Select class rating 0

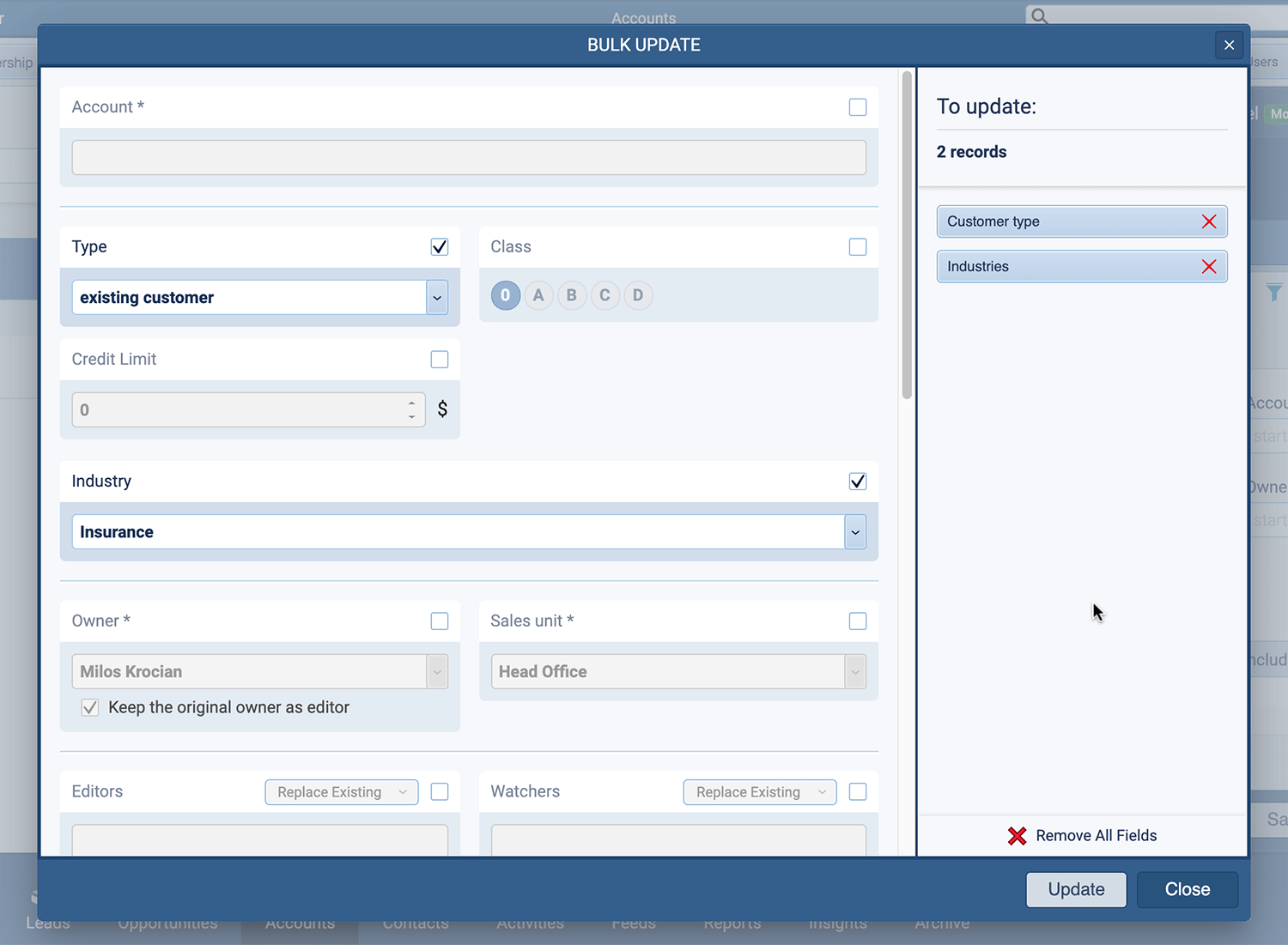tap(505, 295)
